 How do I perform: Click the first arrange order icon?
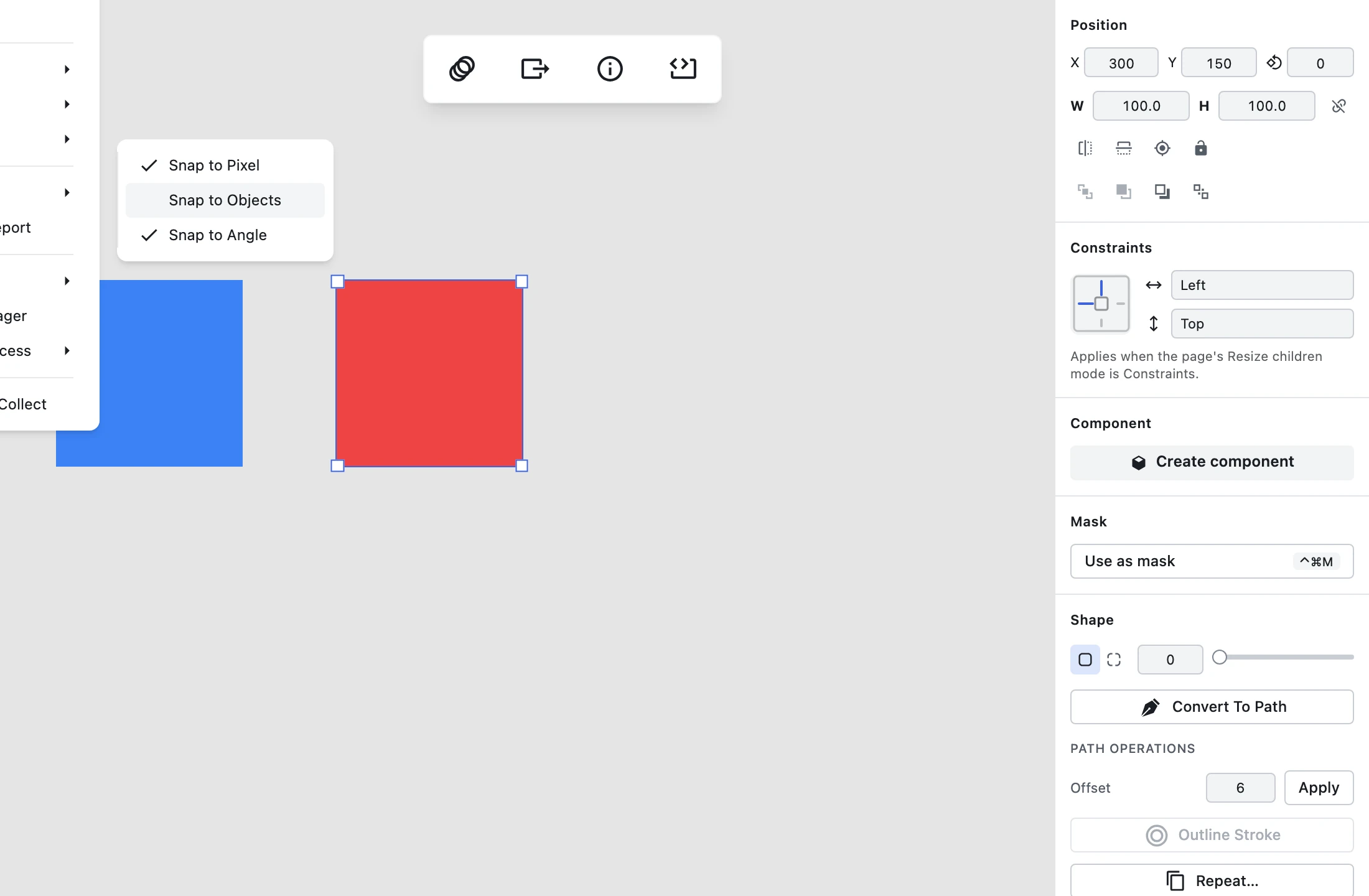pos(1085,192)
